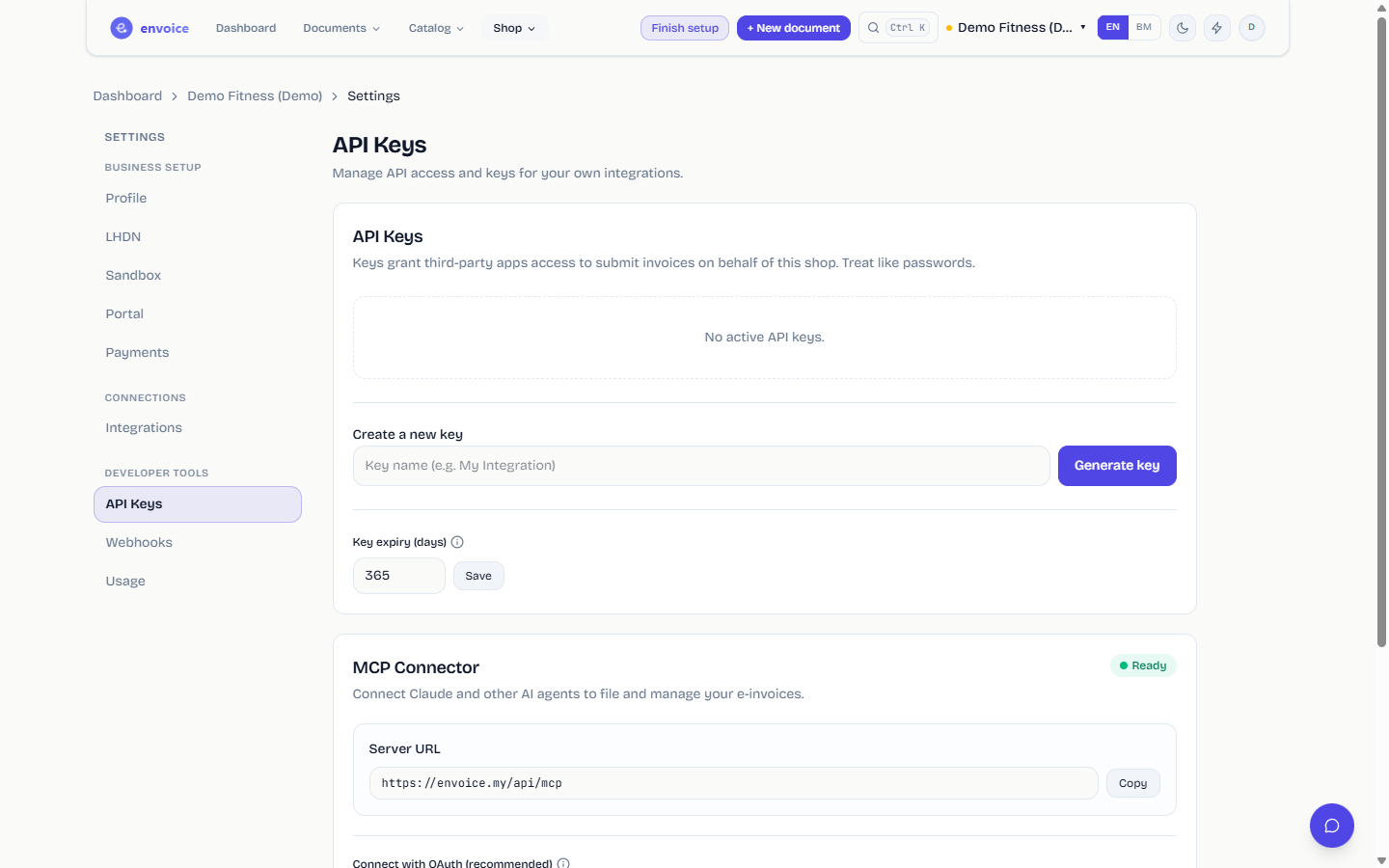
Task: Click Generate key button
Action: click(x=1117, y=466)
